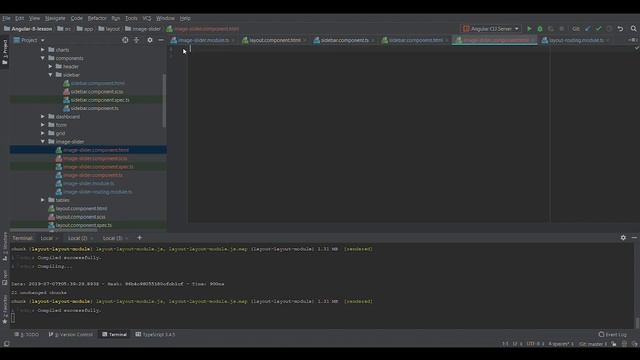Expand the grid folder
This screenshot has height=360, width=640.
43,133
